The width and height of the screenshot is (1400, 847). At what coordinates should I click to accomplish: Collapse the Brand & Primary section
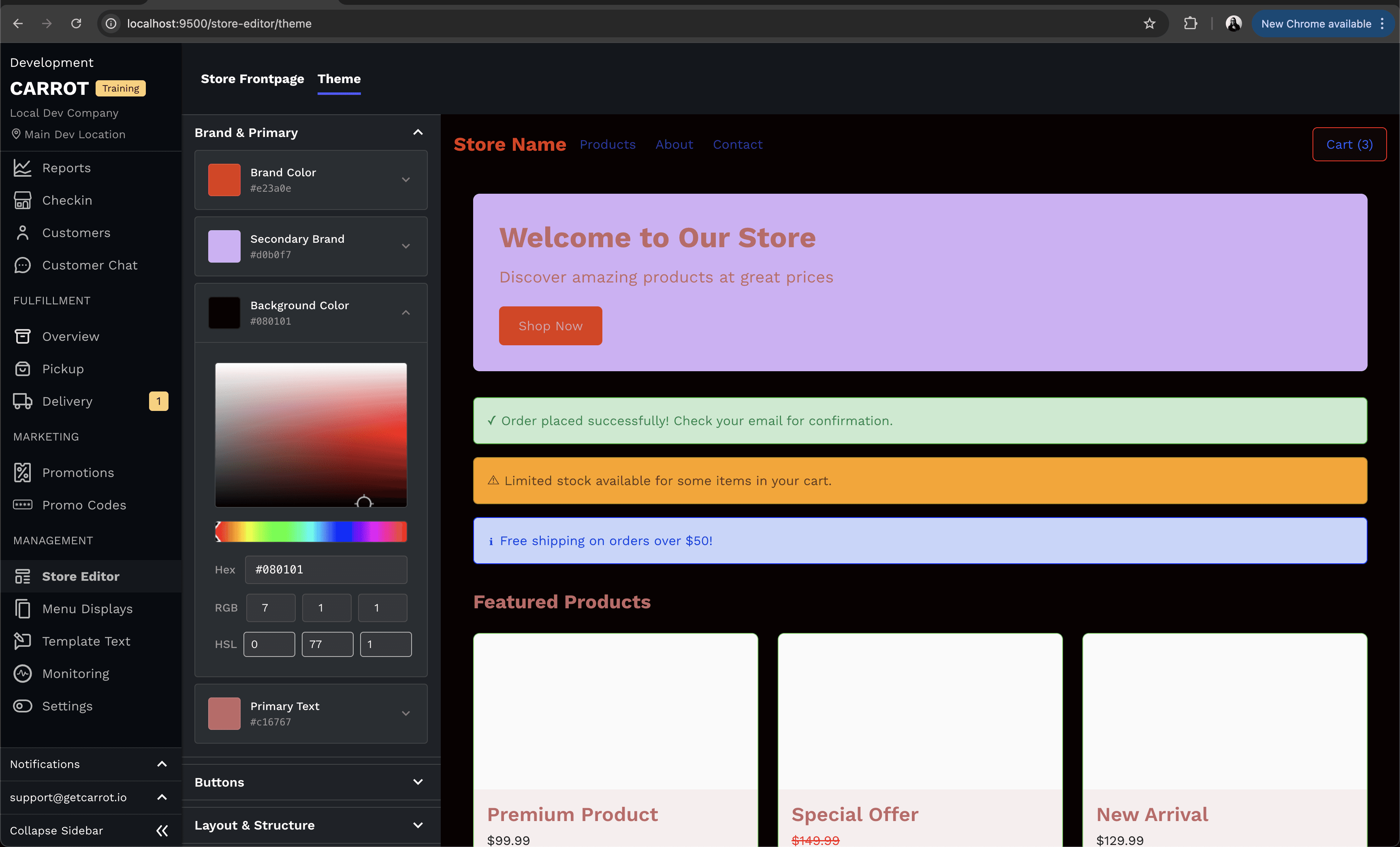click(418, 133)
